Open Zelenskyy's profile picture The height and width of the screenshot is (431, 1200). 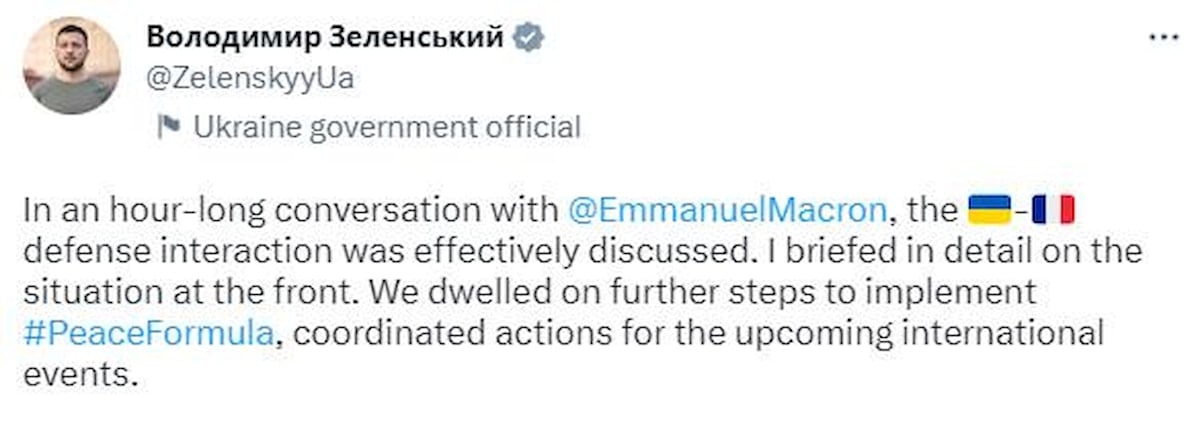pos(71,65)
